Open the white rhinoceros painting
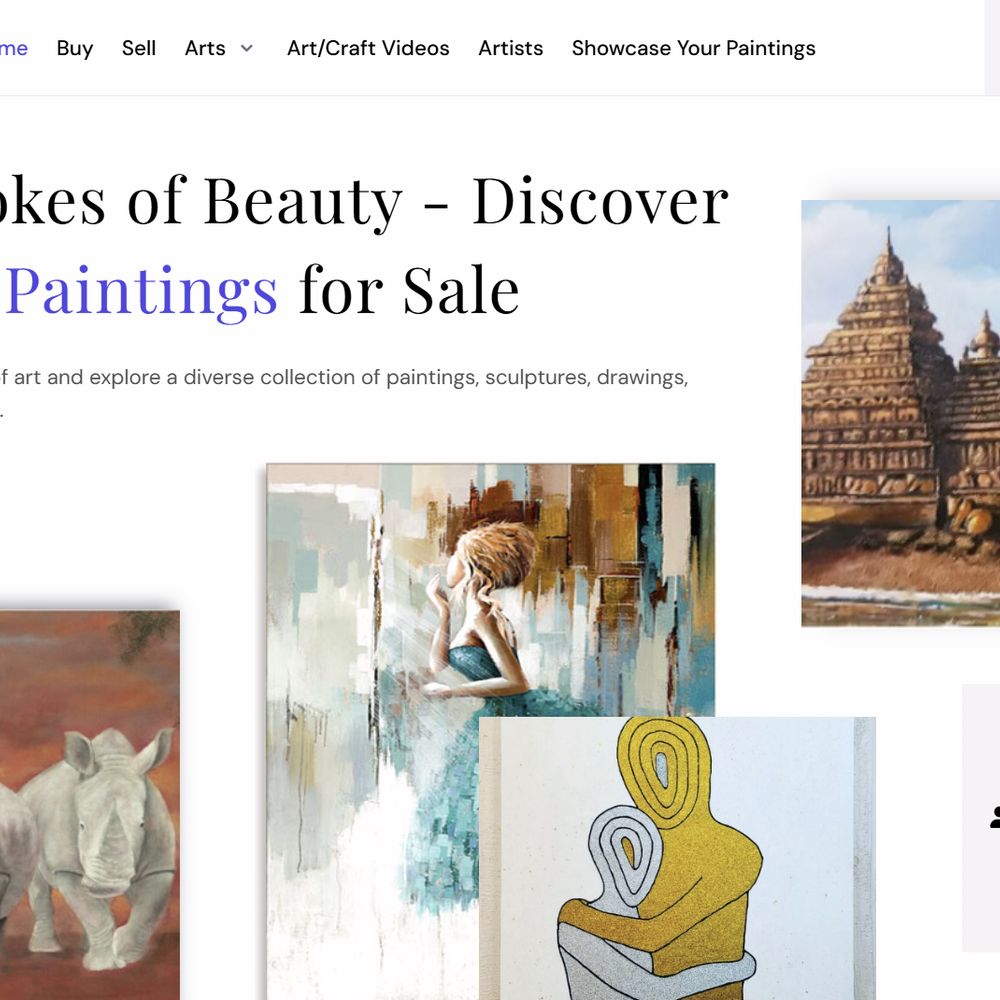The image size is (1000, 1000). click(89, 805)
